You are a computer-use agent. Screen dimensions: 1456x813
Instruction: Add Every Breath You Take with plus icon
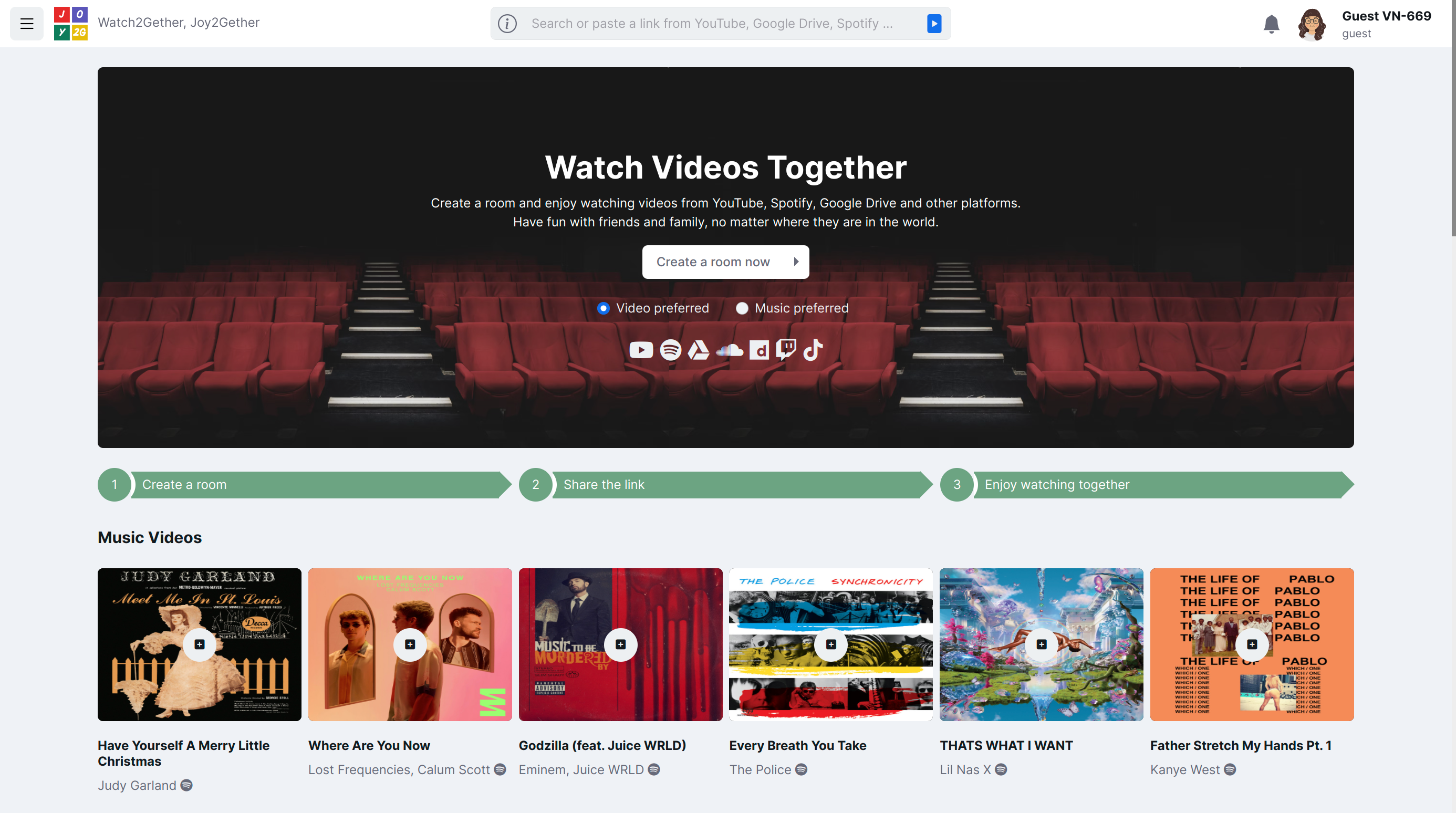point(831,644)
